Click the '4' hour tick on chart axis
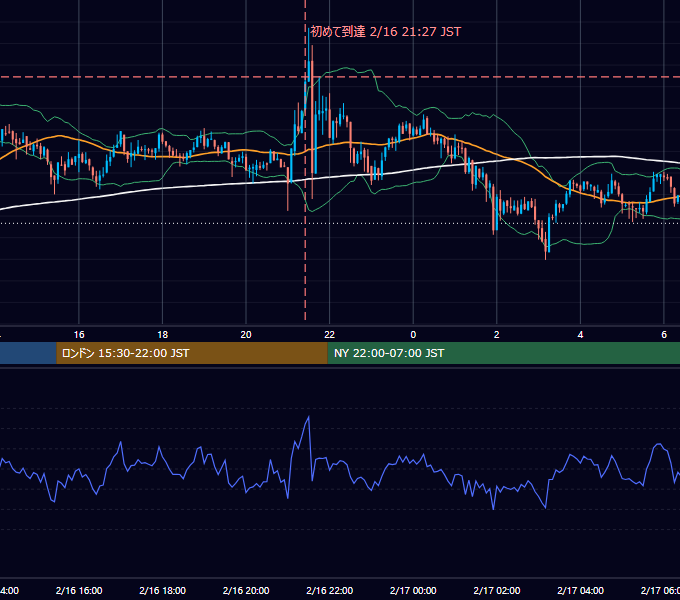 (x=580, y=335)
